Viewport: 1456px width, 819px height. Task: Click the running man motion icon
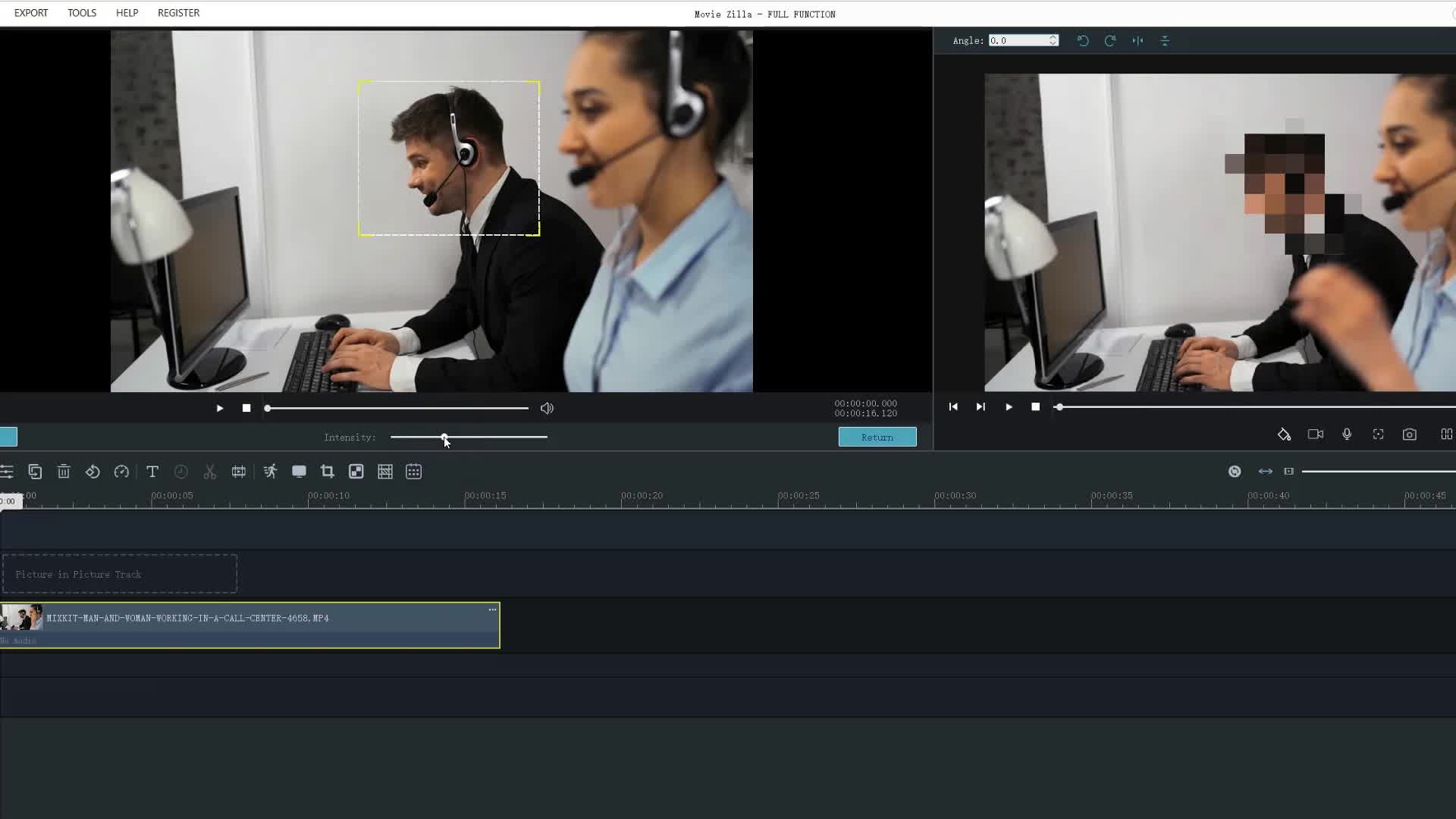tap(270, 472)
